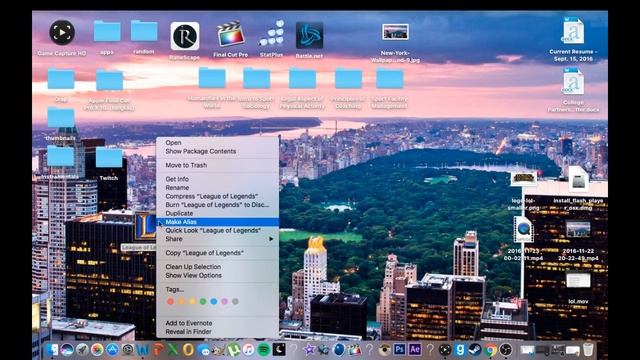Select the Principles of Coaching folder
The image size is (640, 360).
[x=348, y=78]
